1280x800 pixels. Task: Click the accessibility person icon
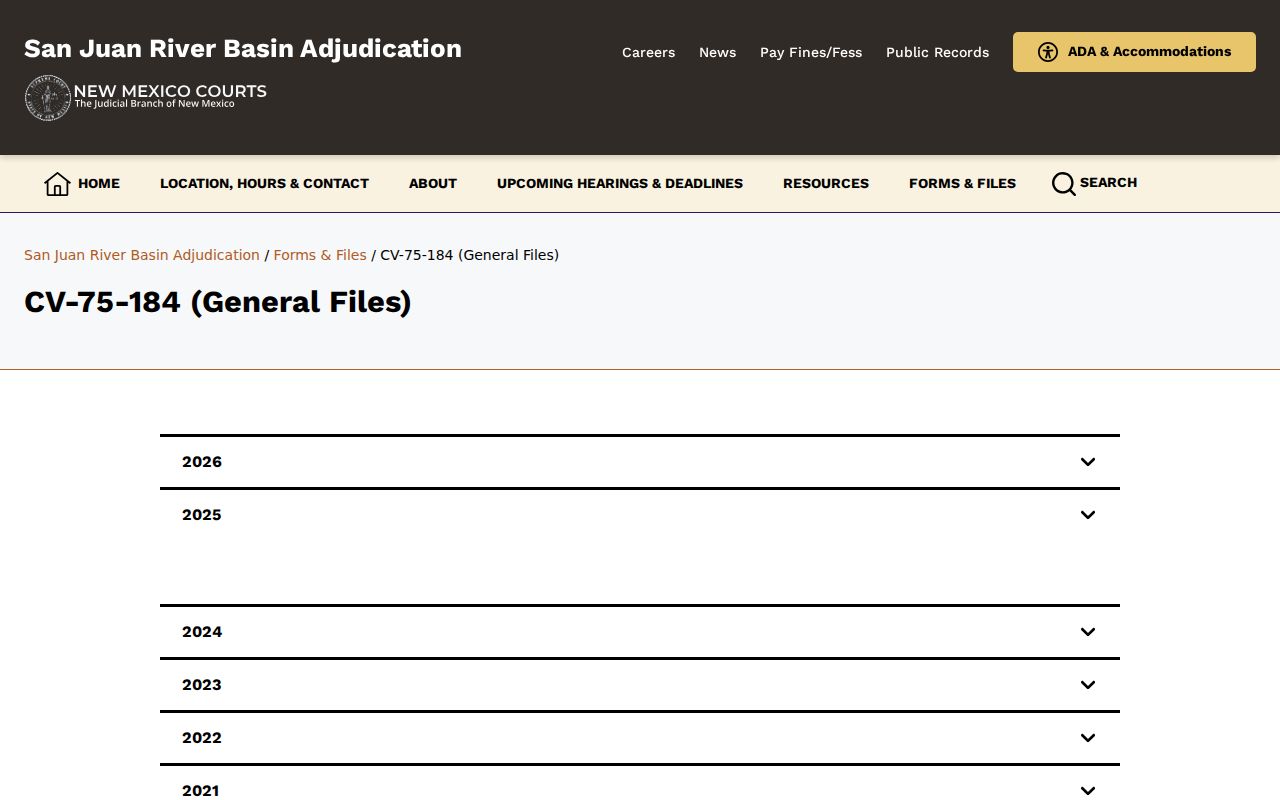[1047, 52]
